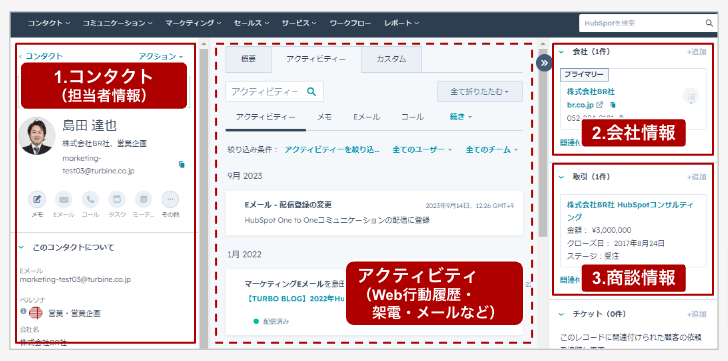Image resolution: width=728 pixels, height=361 pixels.
Task: Open the ワークフロー menu item
Action: (351, 23)
